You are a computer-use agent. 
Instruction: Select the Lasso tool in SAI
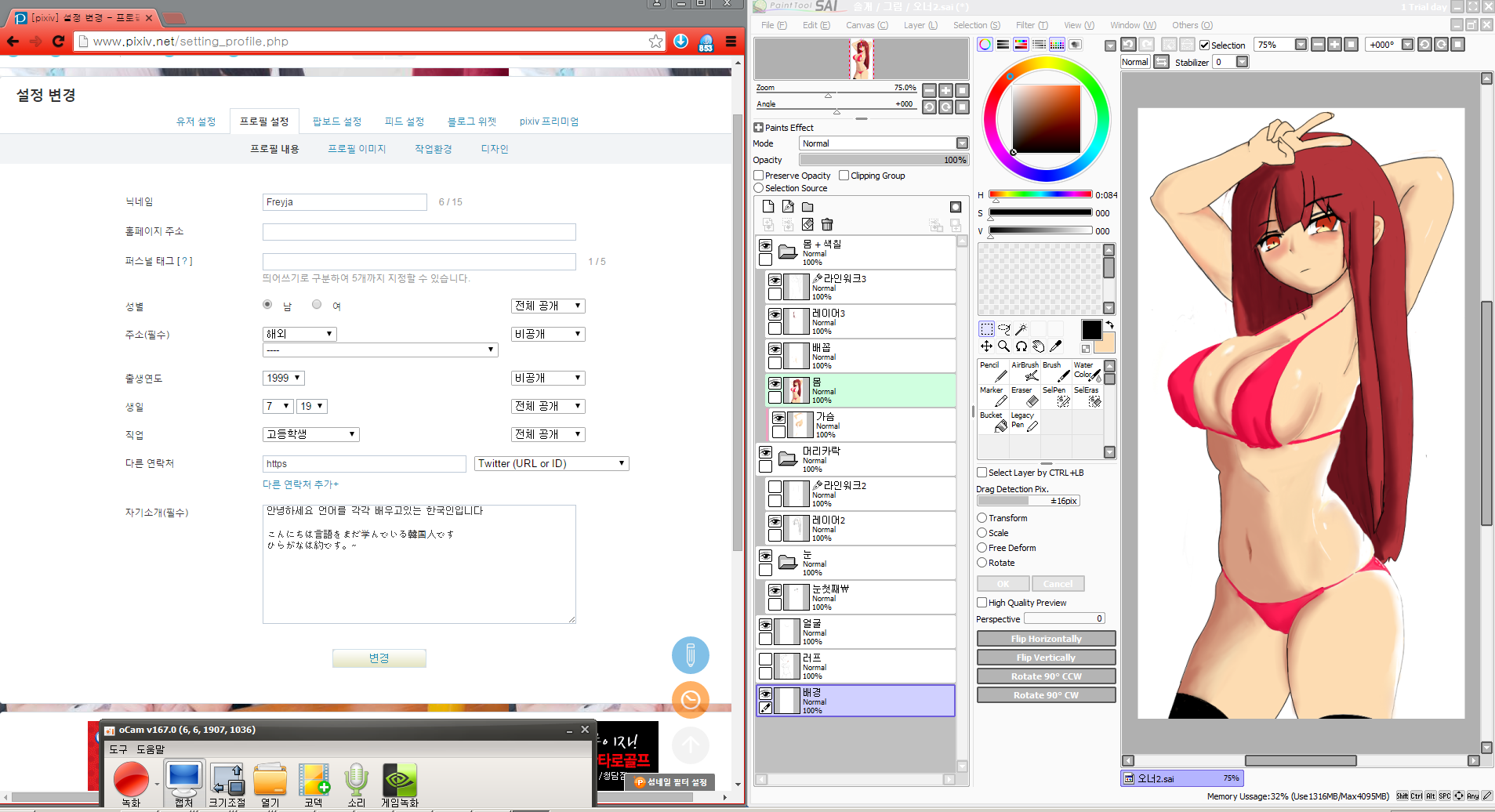pyautogui.click(x=1004, y=328)
